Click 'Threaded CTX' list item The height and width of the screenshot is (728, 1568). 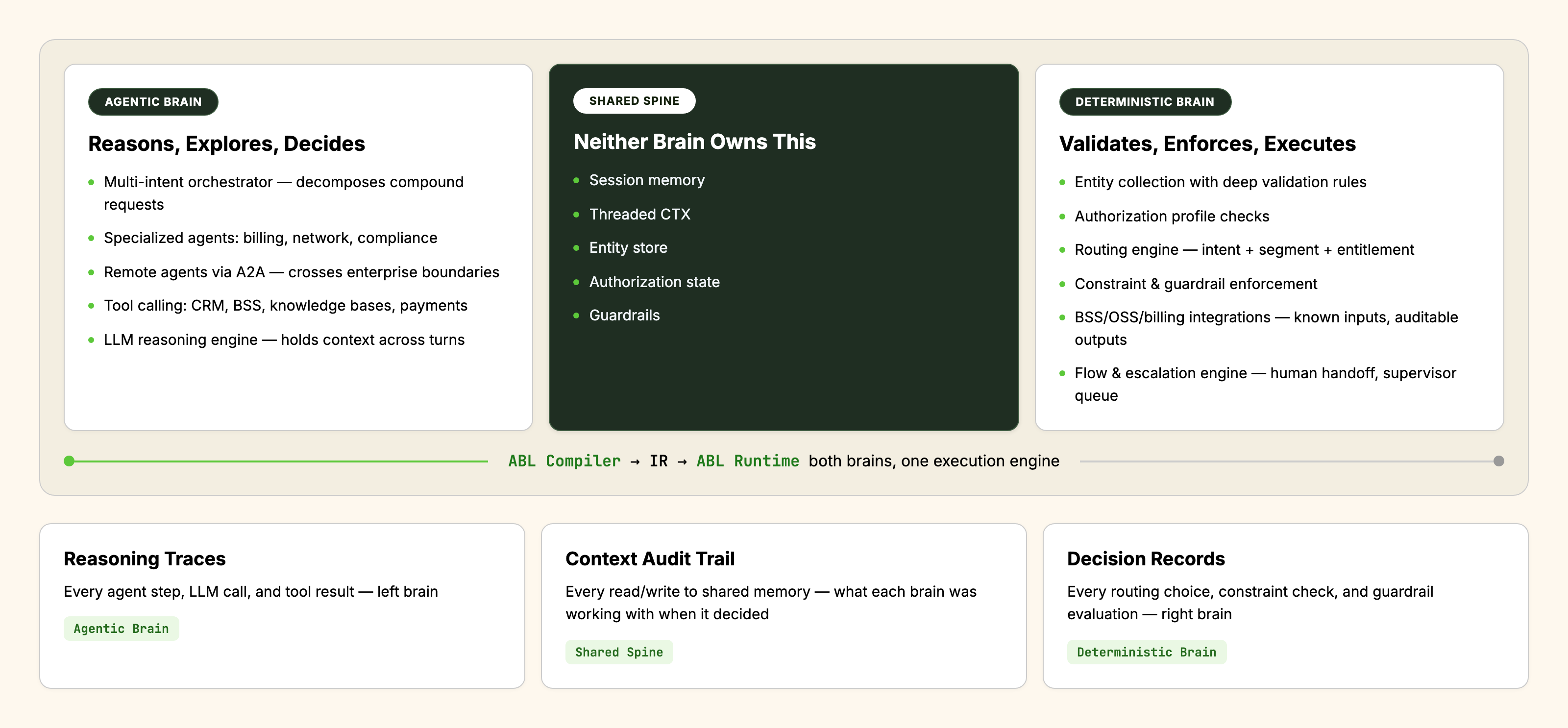click(640, 214)
